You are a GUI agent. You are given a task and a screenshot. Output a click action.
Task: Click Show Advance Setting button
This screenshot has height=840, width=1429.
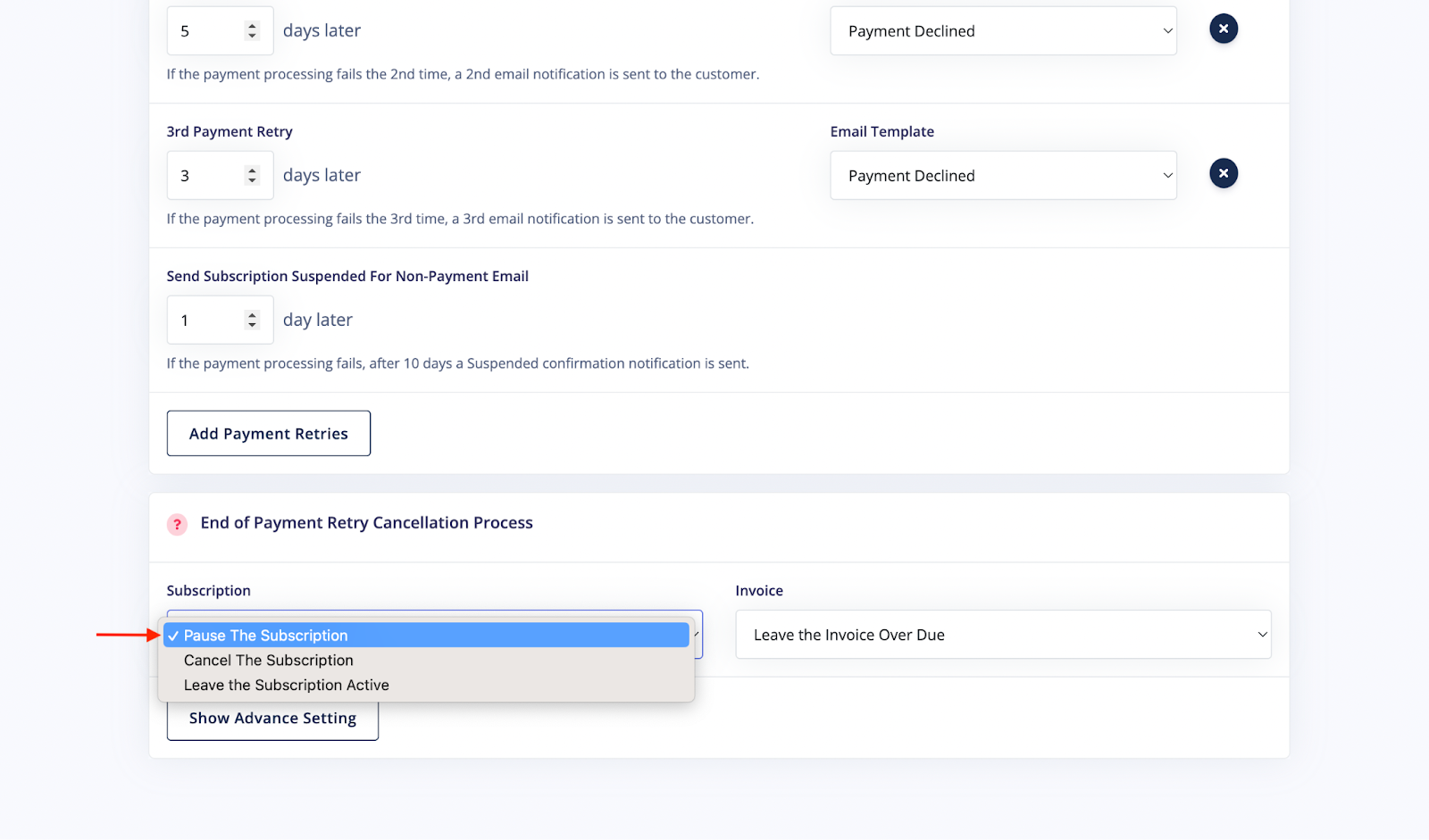(x=272, y=719)
